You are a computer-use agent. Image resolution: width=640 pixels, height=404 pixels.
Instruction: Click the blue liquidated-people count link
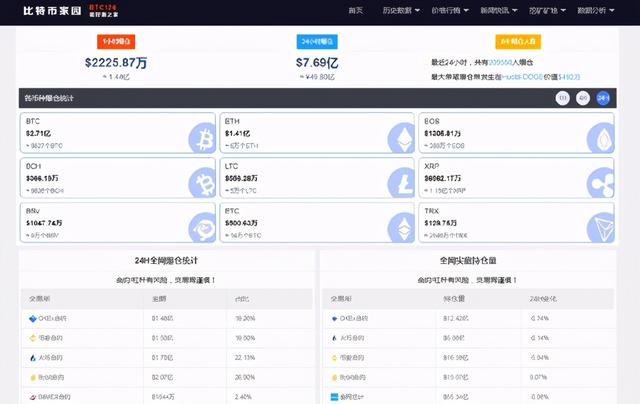(500, 62)
